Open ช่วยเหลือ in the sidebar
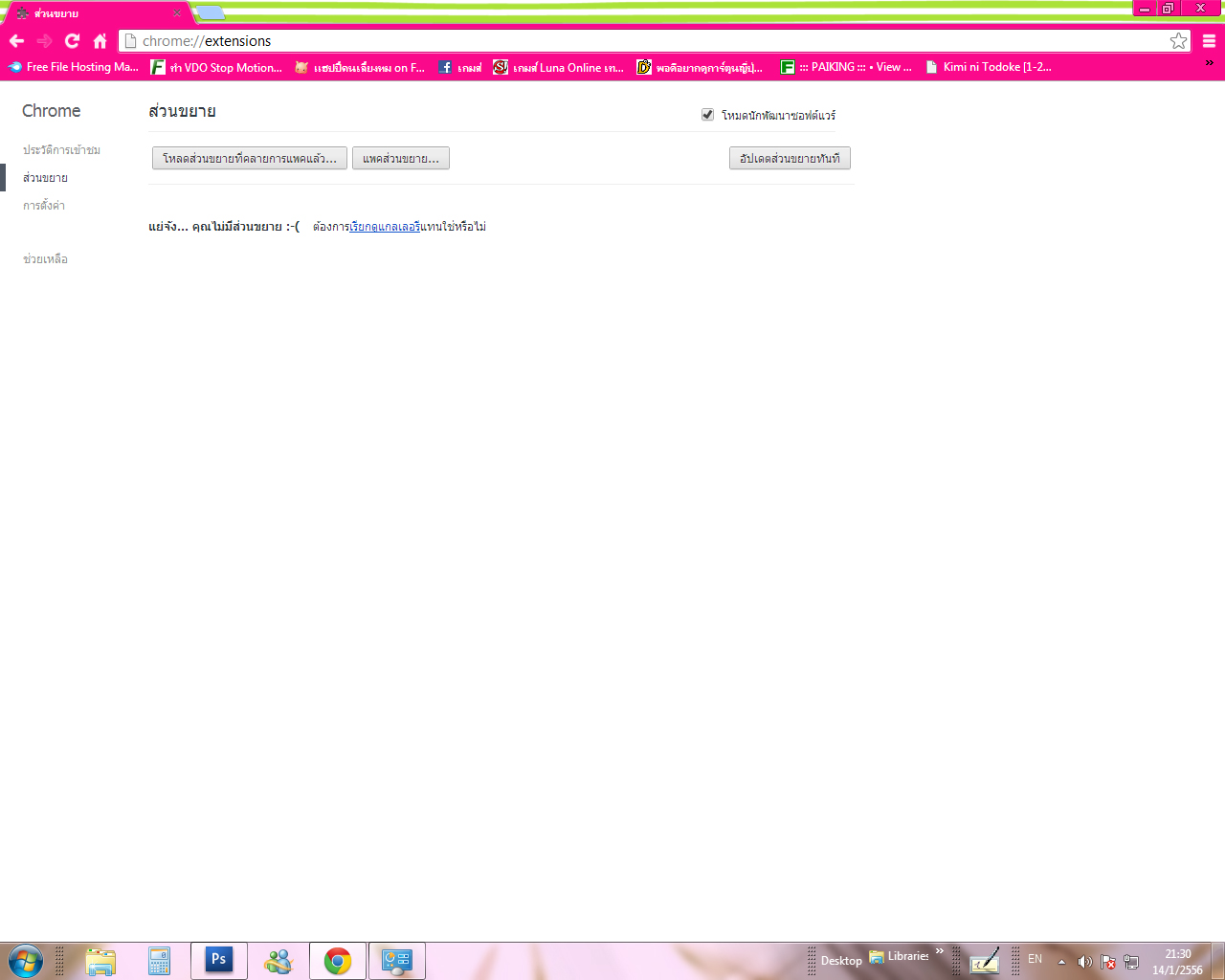The width and height of the screenshot is (1225, 980). (x=45, y=259)
